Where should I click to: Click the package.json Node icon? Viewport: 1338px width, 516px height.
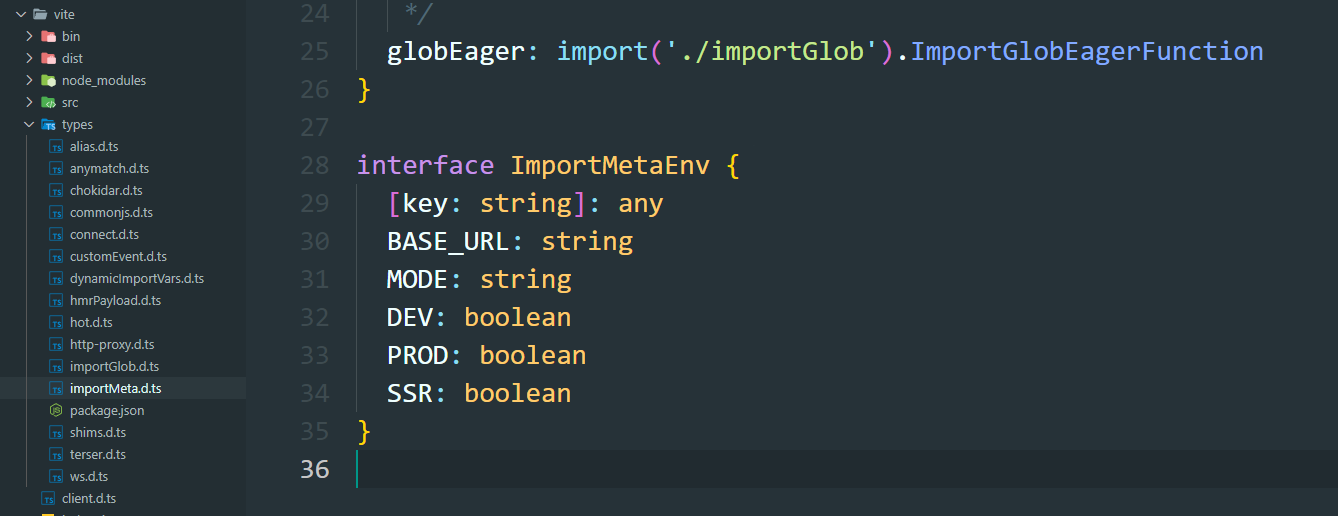coord(56,410)
